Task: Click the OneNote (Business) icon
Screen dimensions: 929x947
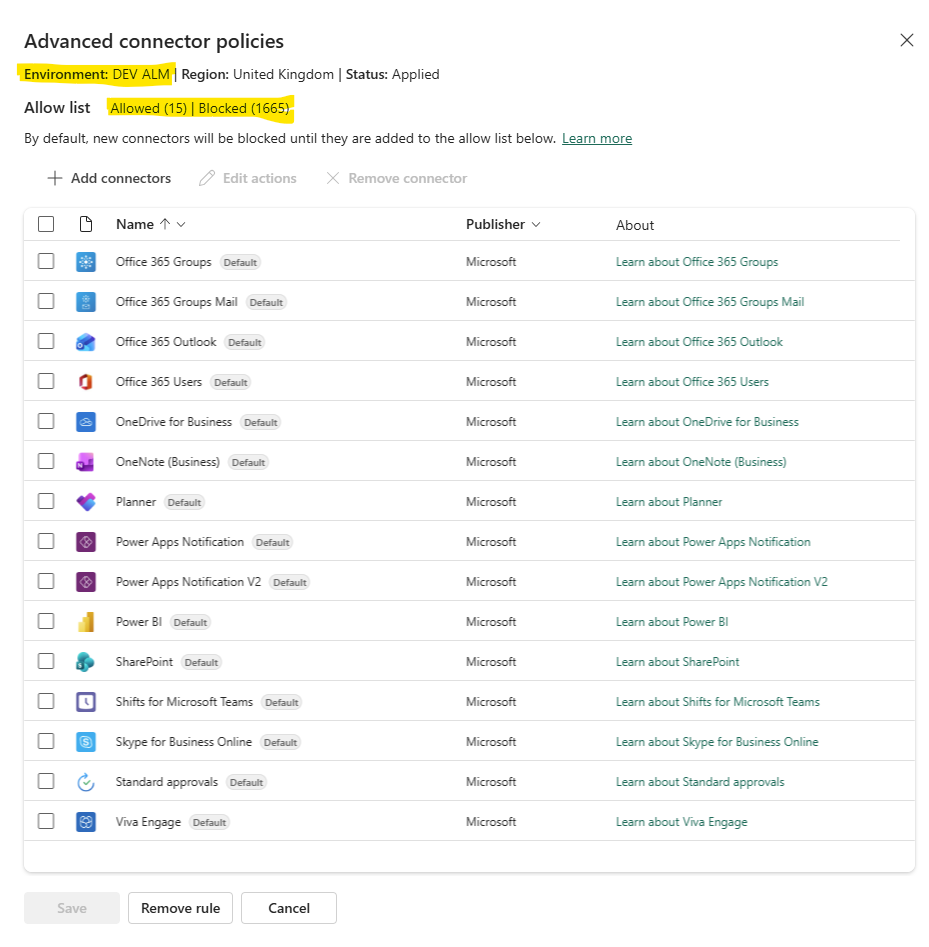Action: click(x=86, y=461)
